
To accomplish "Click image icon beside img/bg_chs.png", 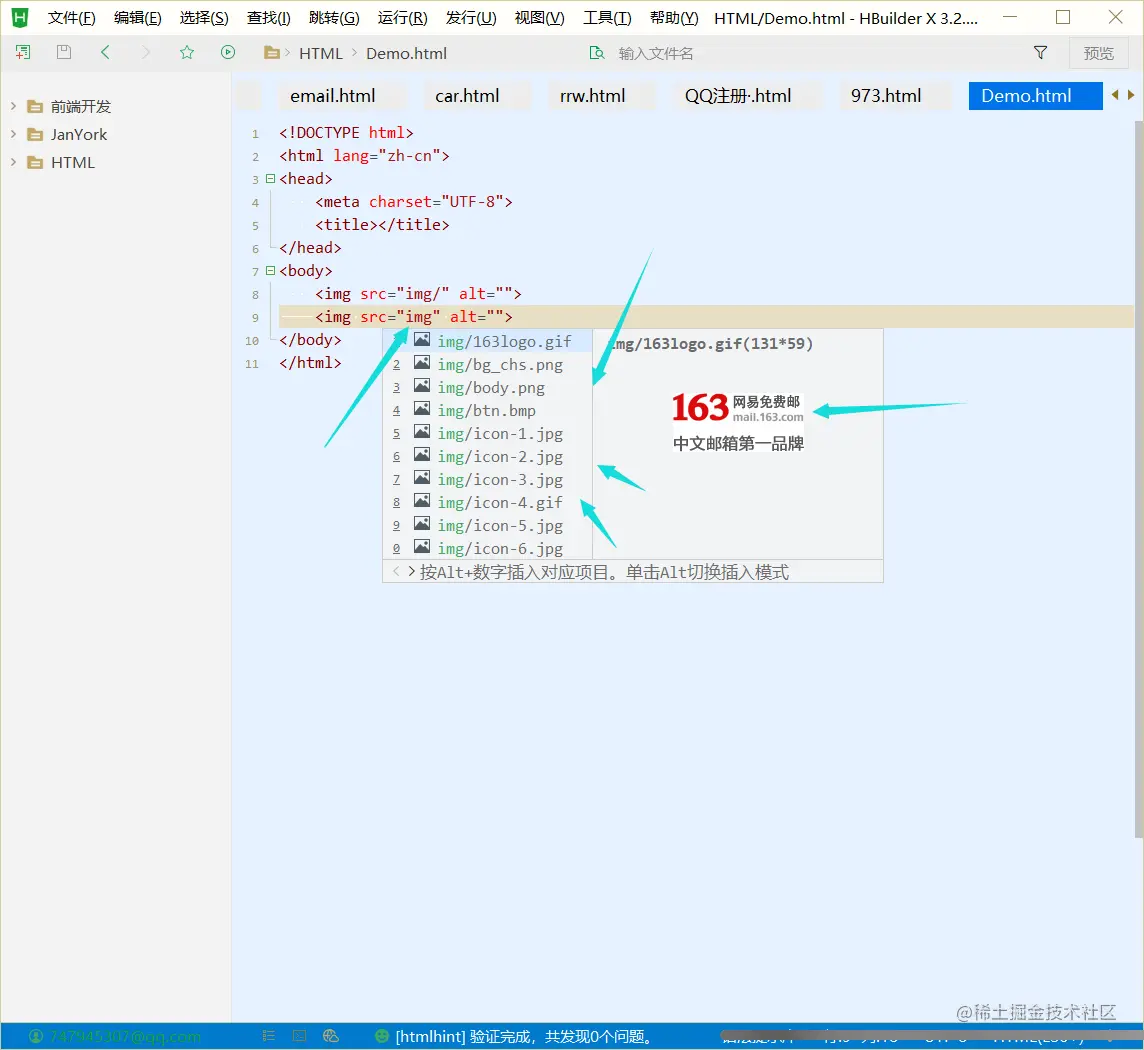I will (422, 363).
